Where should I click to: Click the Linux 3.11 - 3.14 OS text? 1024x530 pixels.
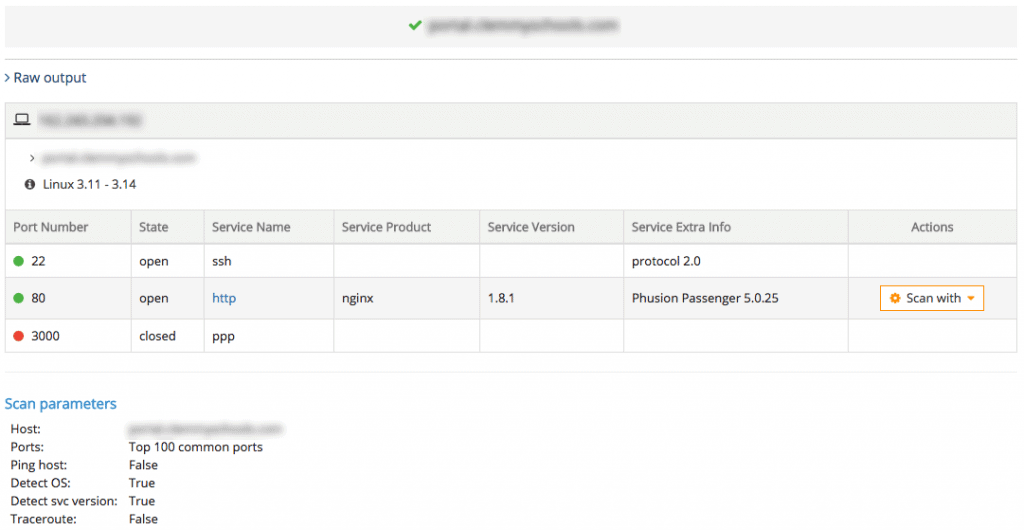(x=89, y=185)
